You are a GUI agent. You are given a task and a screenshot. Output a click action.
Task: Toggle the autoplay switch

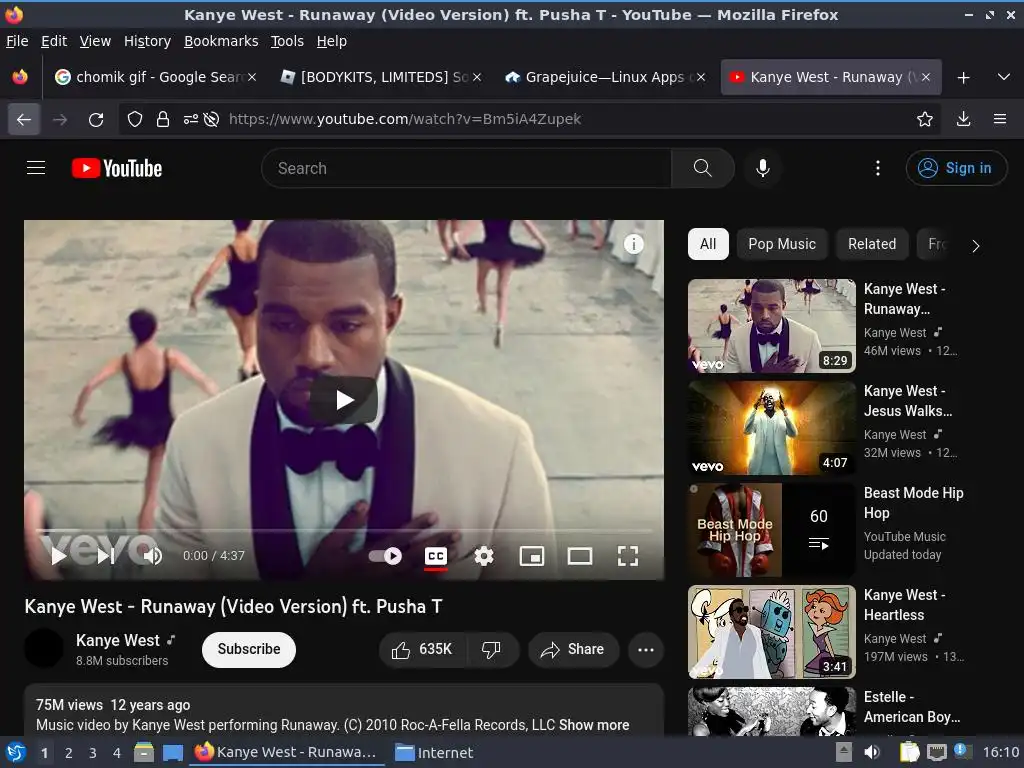385,556
